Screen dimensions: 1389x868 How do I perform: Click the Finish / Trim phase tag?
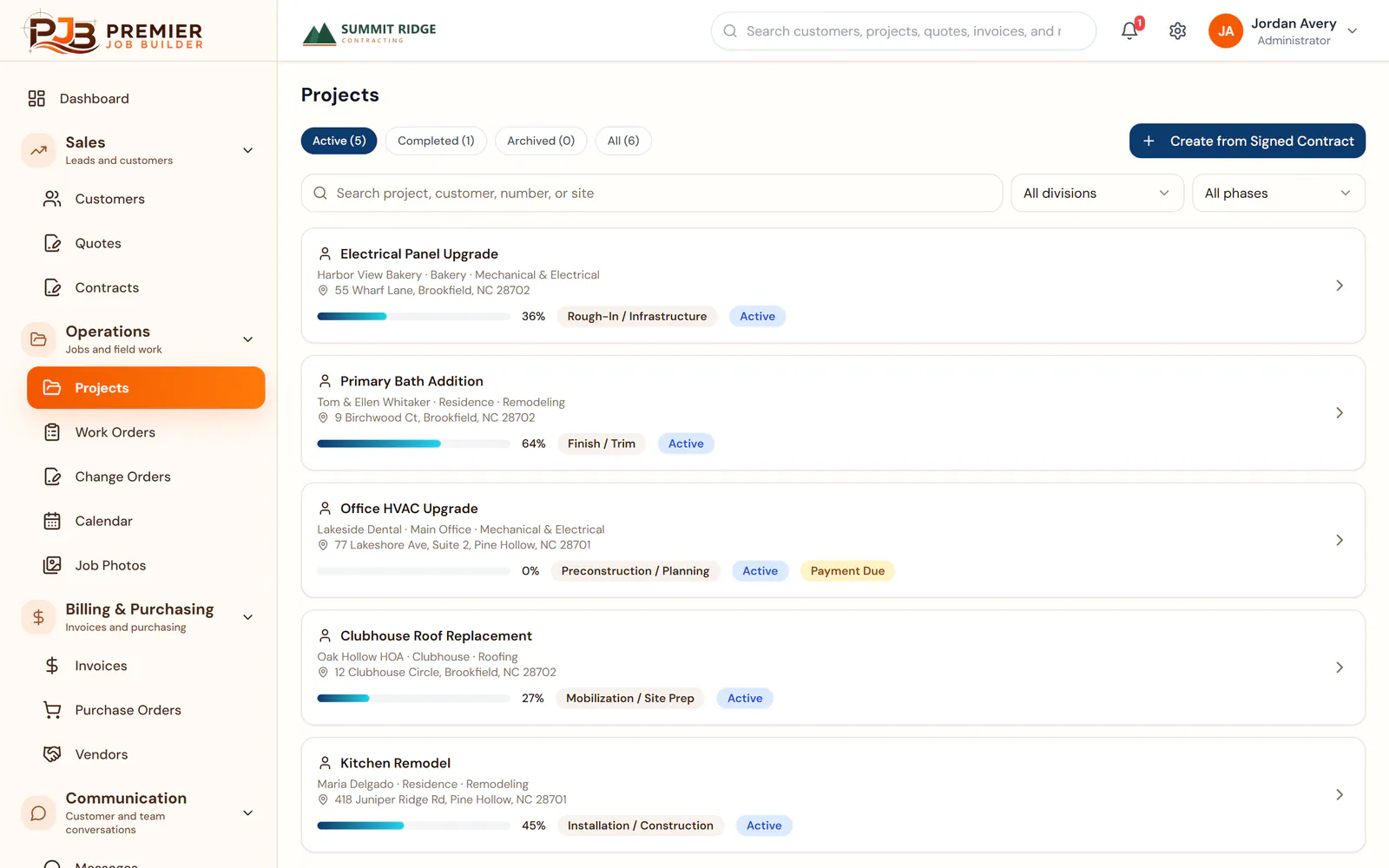602,444
